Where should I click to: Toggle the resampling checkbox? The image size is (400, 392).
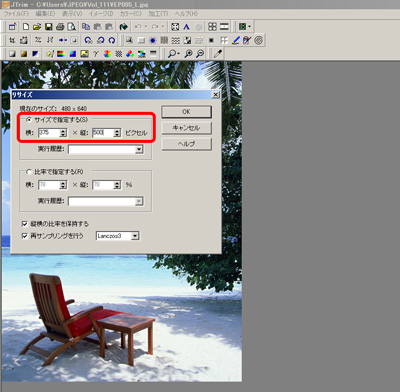[x=24, y=236]
